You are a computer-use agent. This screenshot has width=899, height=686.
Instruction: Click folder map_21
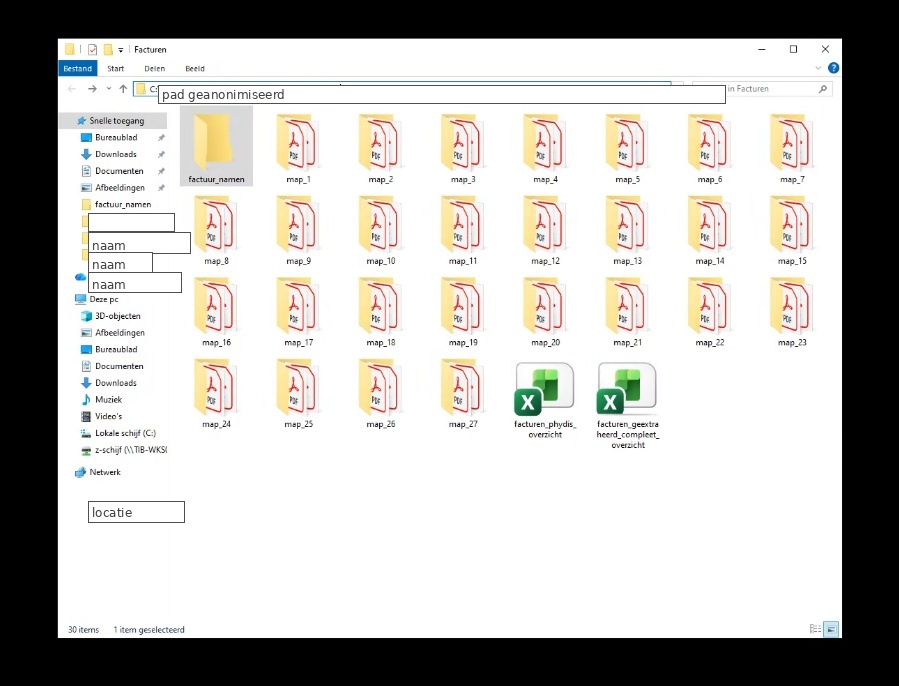pos(627,311)
